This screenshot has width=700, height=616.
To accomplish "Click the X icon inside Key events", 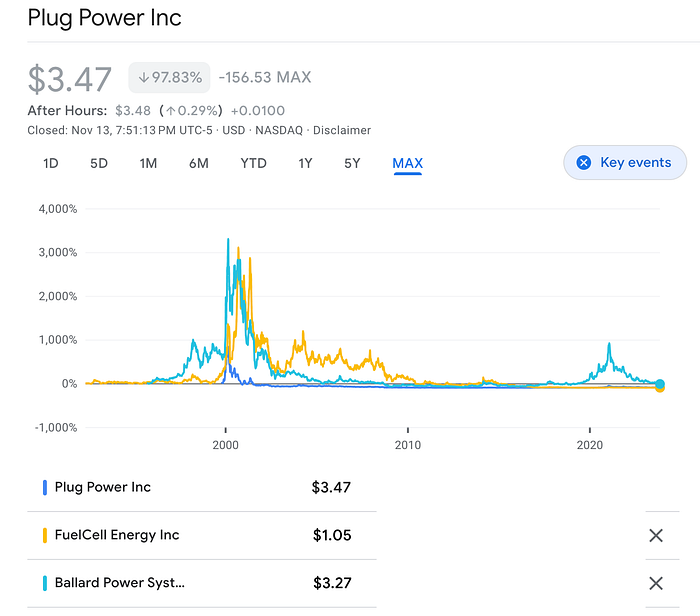I will tap(583, 162).
